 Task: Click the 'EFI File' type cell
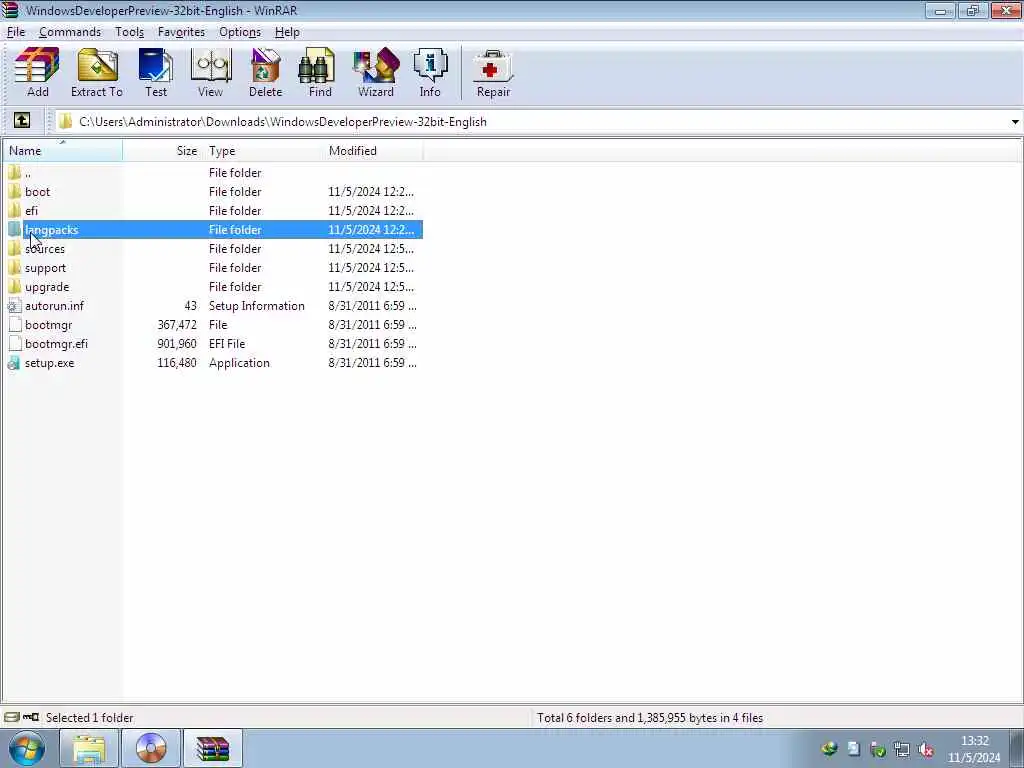227,344
